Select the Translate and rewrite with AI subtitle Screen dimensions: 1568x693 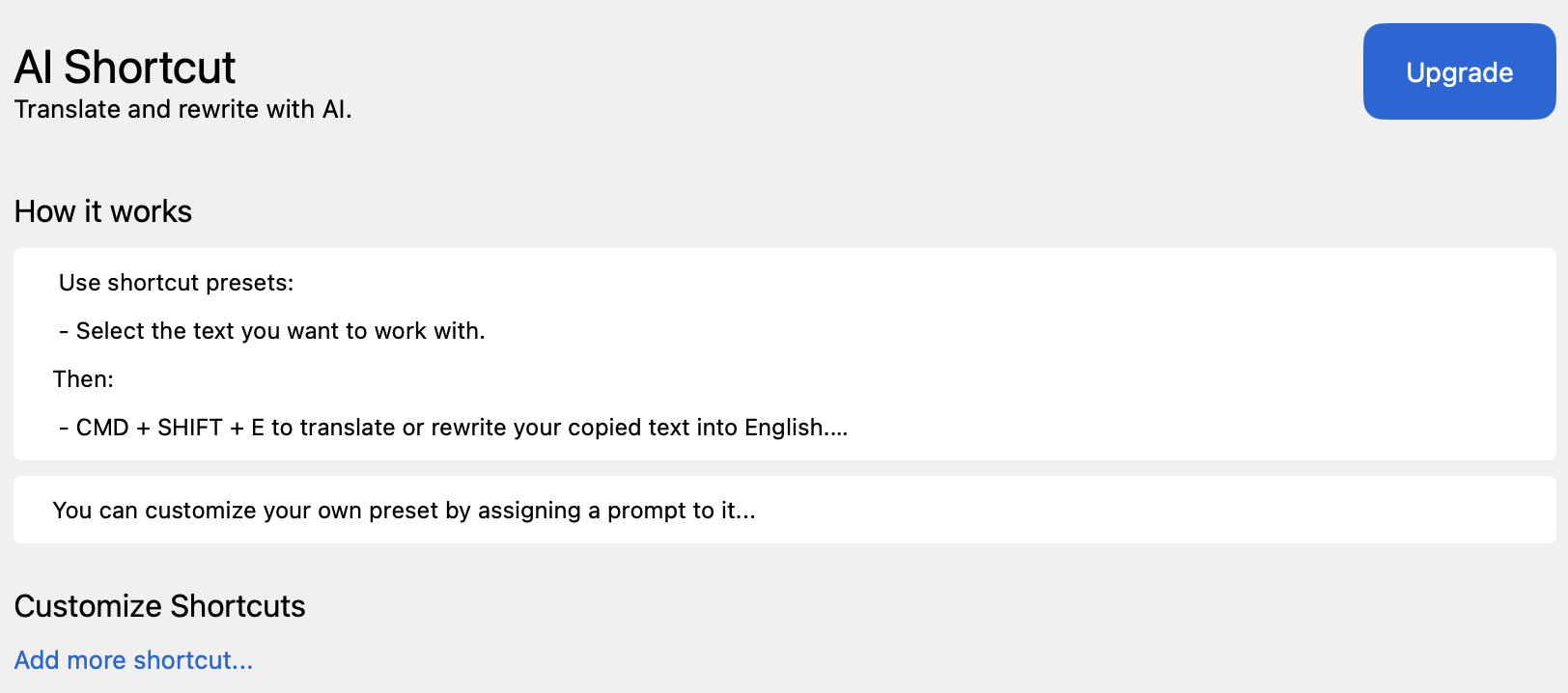[x=182, y=109]
